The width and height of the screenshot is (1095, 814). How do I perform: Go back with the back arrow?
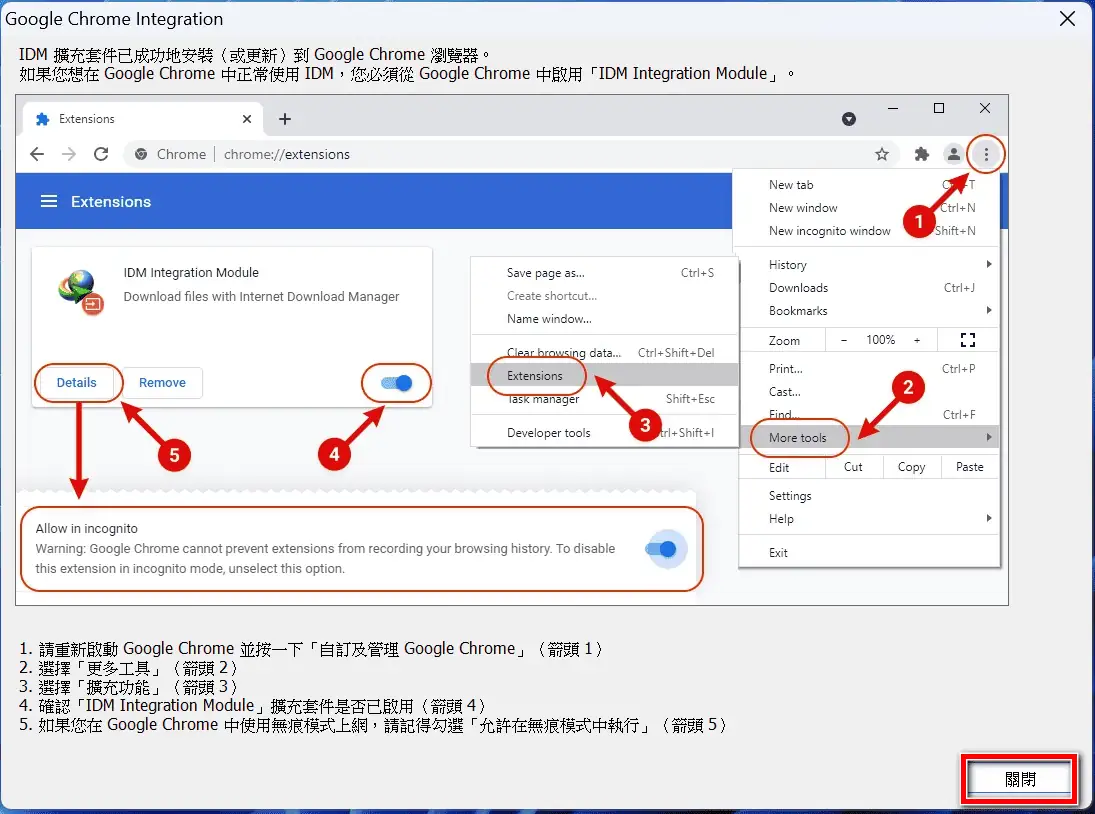point(37,154)
